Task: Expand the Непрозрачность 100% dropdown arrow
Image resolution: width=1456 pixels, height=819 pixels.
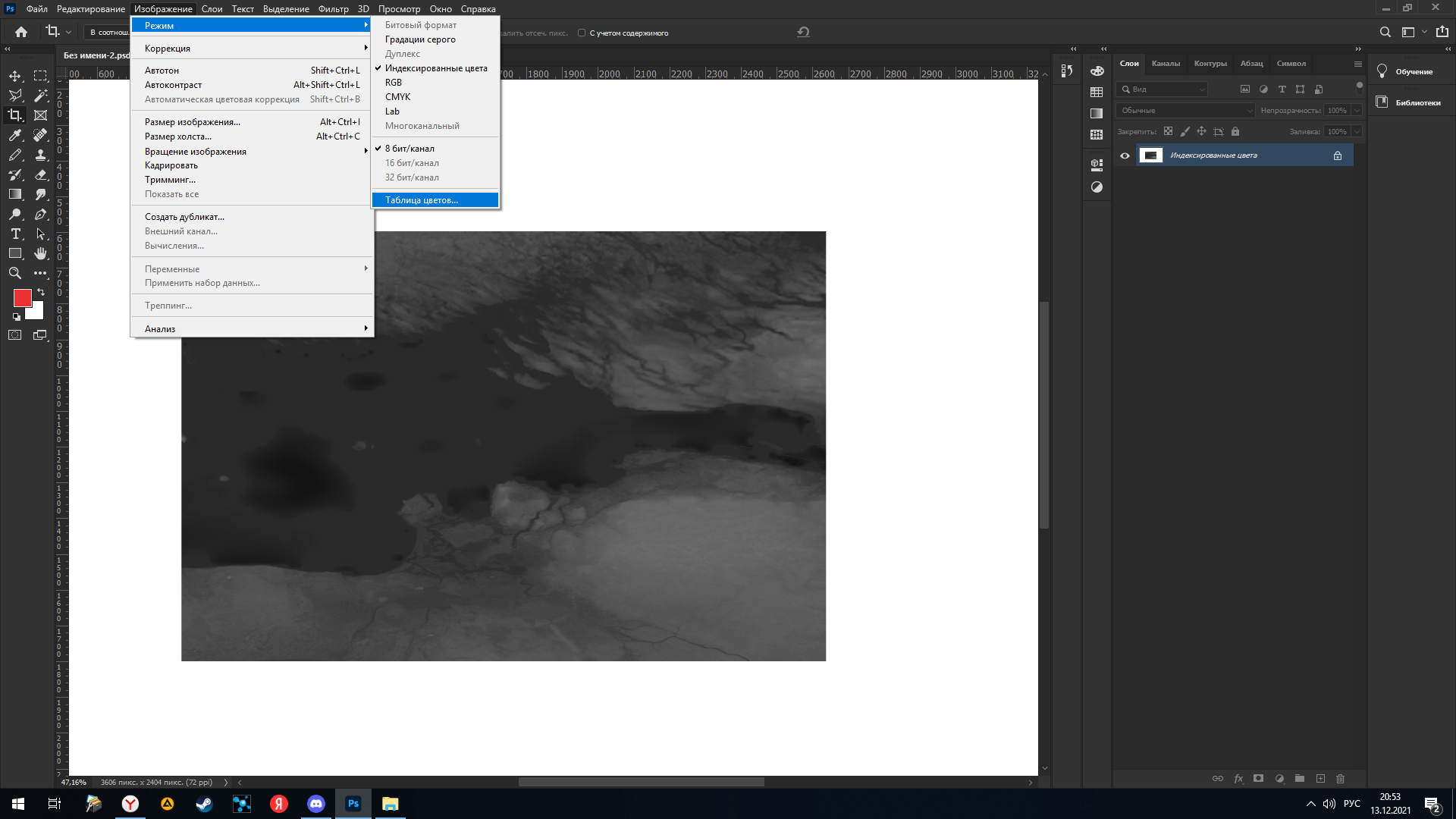Action: click(1357, 111)
